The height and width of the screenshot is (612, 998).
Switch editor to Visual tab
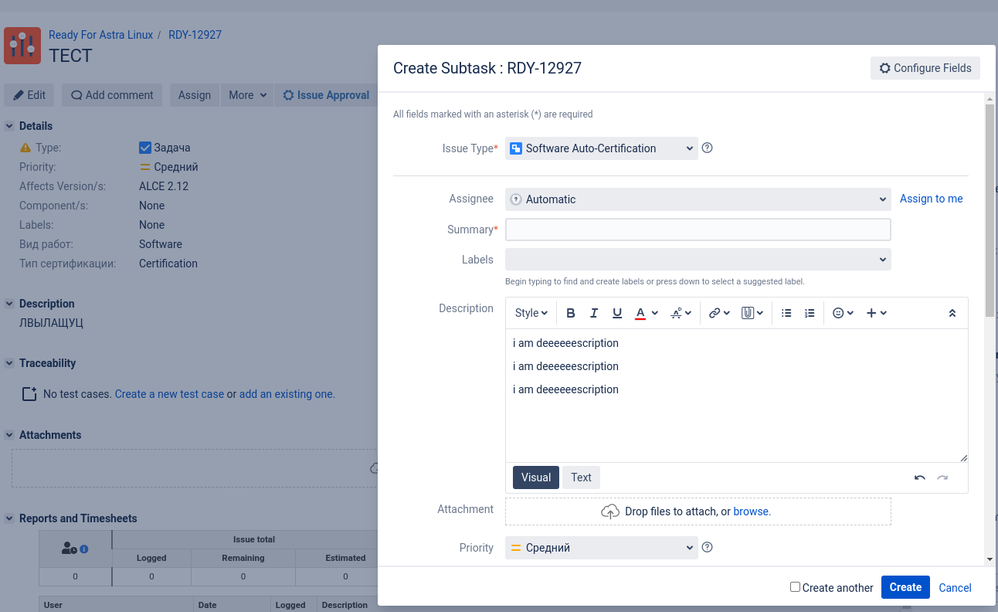[x=536, y=477]
